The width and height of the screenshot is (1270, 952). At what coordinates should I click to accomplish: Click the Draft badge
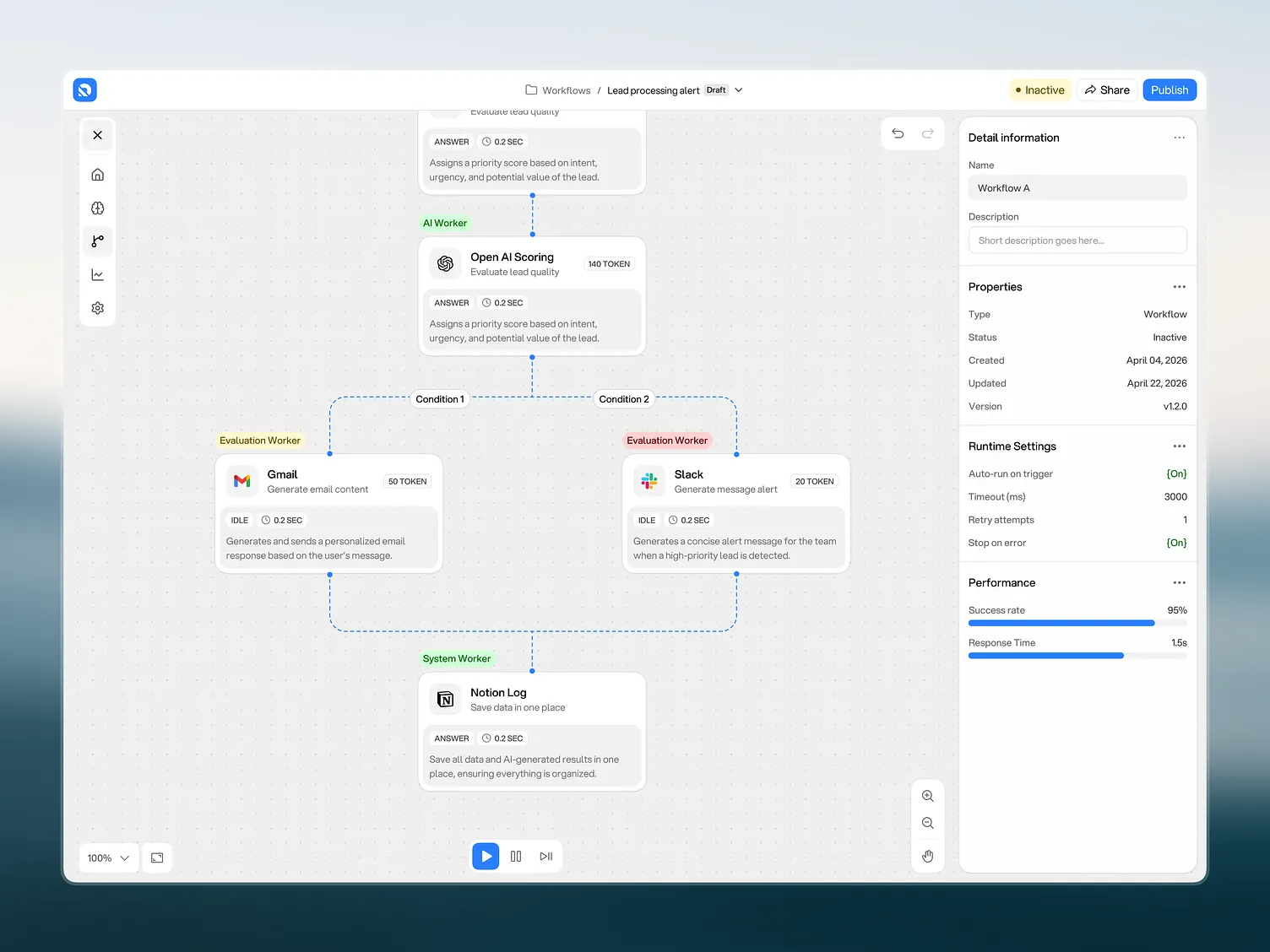(716, 90)
